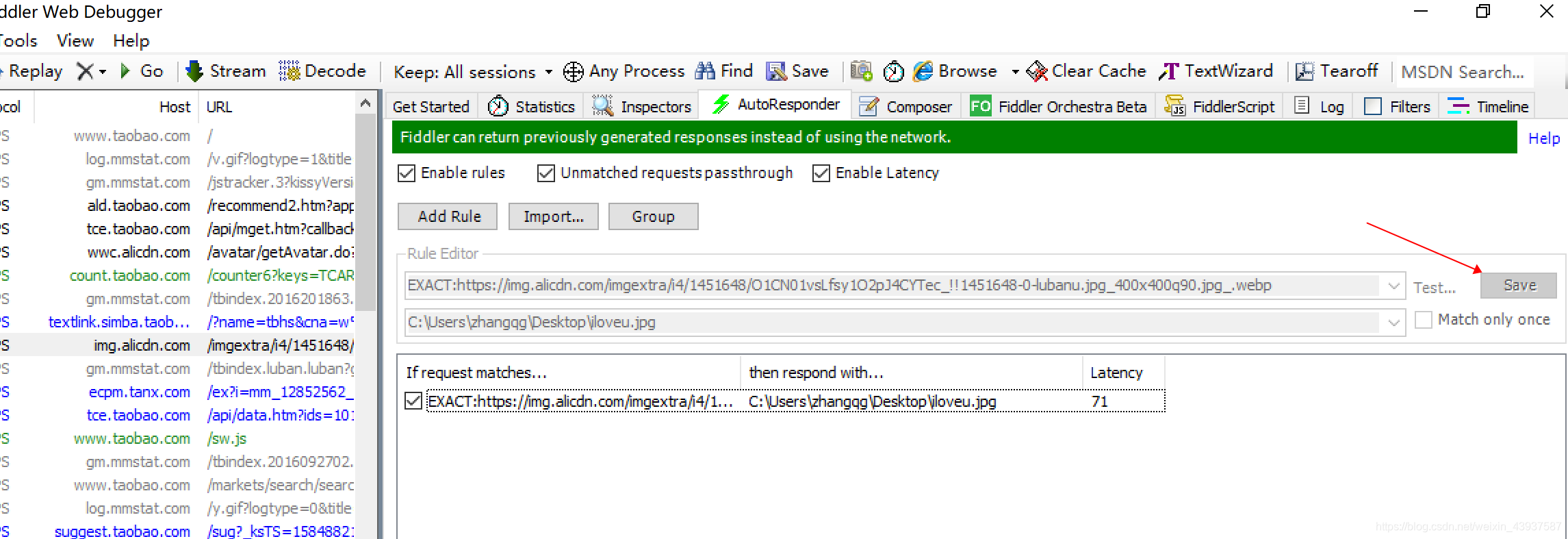1568x539 pixels.
Task: Click the Remove sessions X icon
Action: 85,71
